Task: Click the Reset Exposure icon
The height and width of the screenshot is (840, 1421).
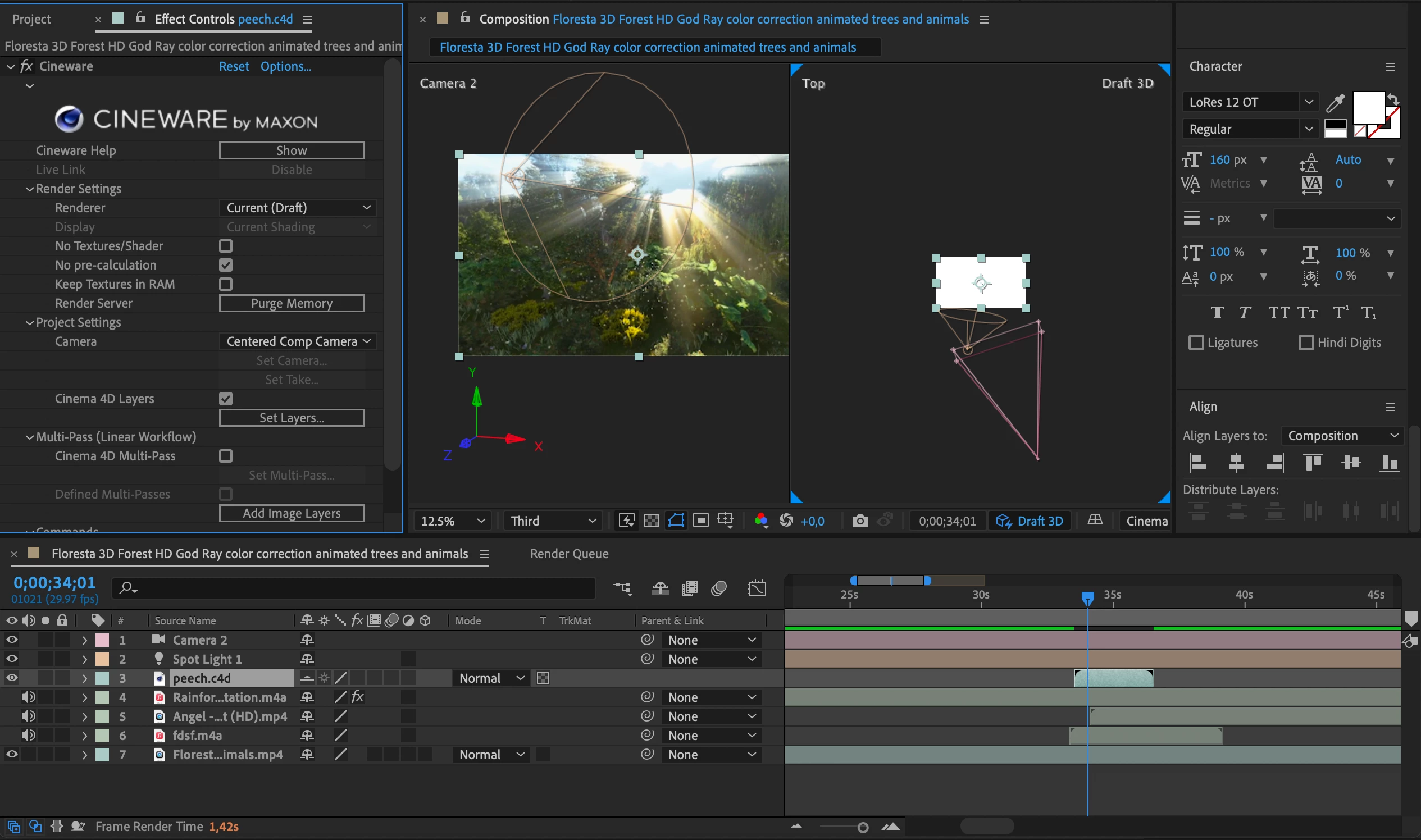Action: (786, 521)
